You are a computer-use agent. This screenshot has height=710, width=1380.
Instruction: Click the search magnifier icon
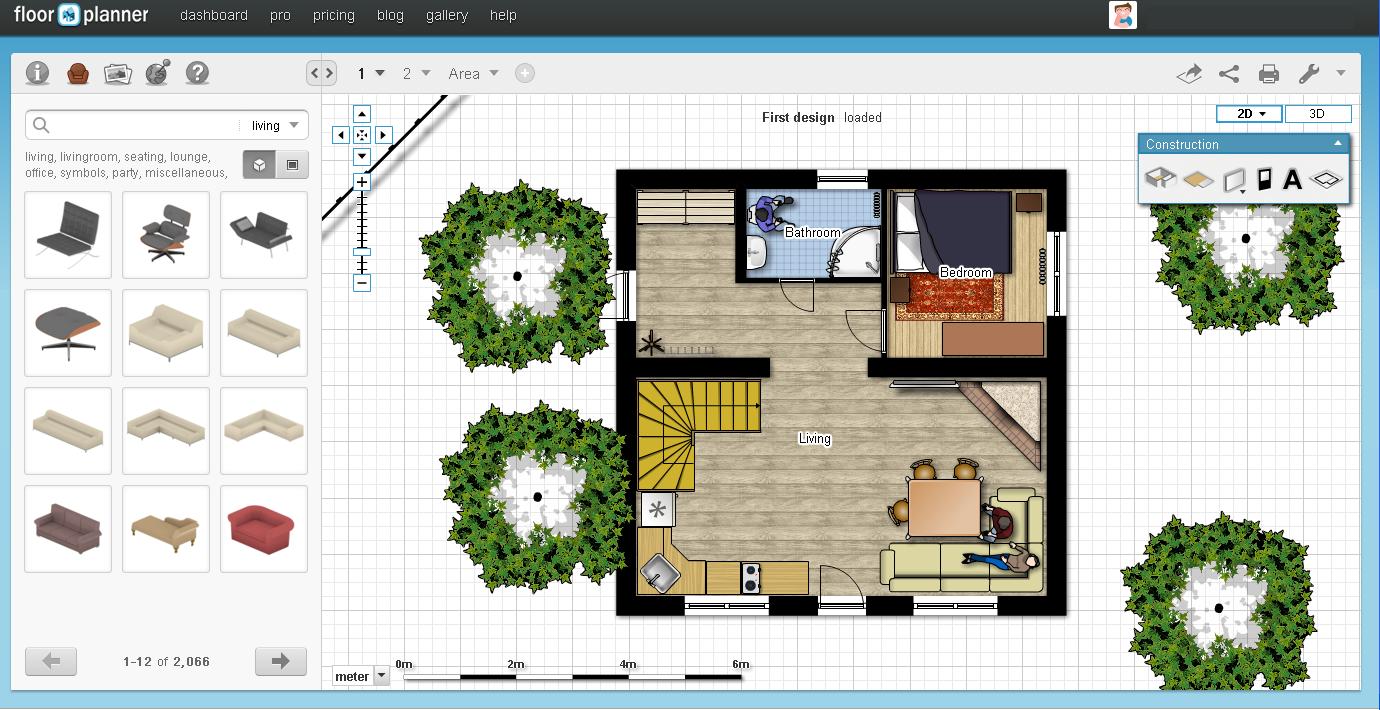(x=41, y=125)
